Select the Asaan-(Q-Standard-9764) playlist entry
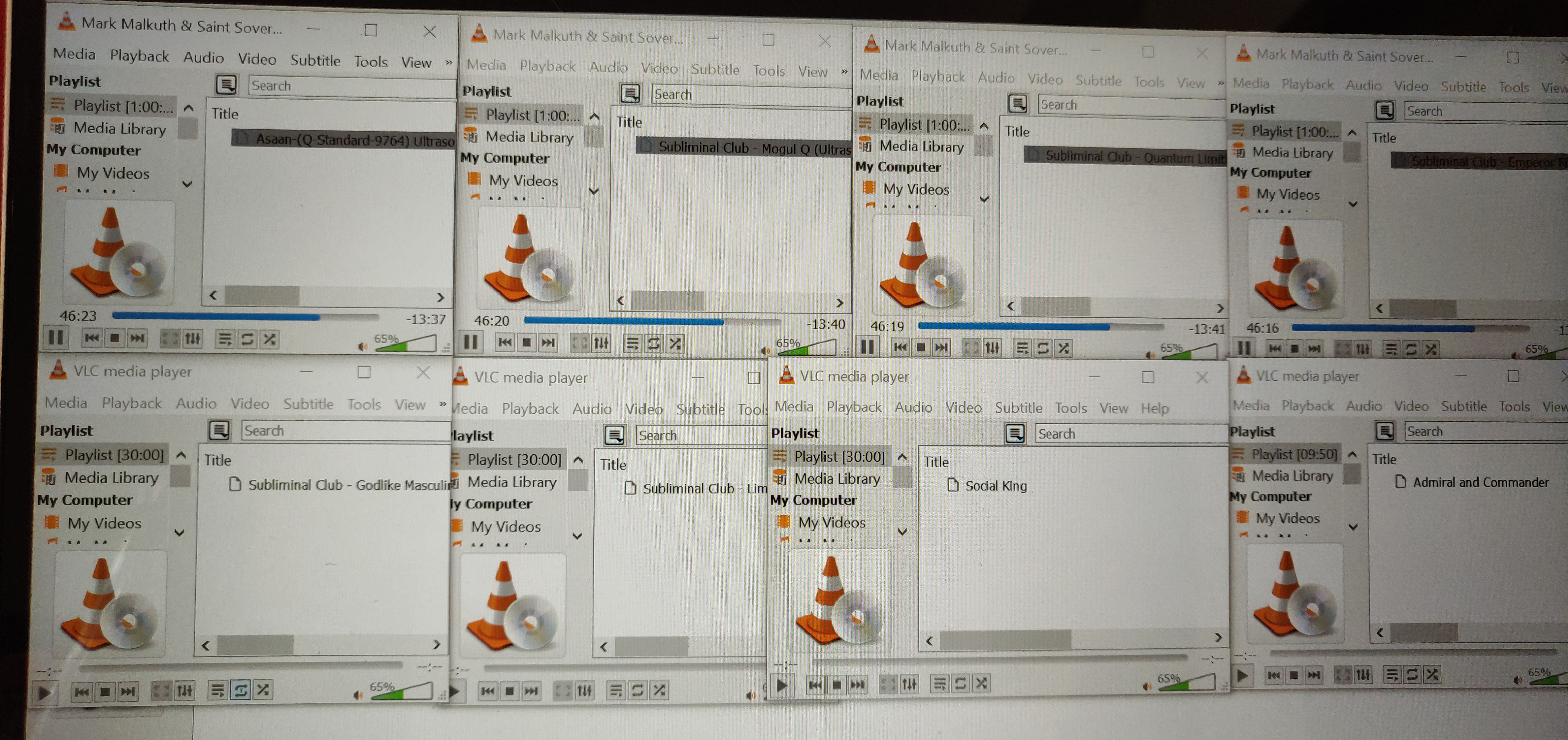The height and width of the screenshot is (740, 1568). tap(344, 139)
